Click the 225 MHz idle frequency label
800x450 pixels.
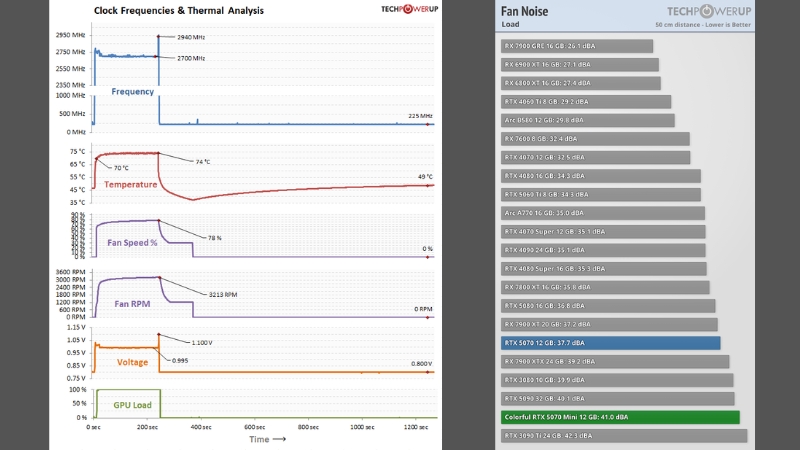point(420,116)
